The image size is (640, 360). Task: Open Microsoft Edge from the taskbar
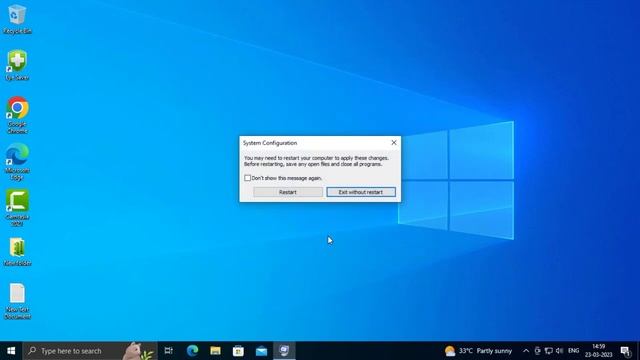192,351
